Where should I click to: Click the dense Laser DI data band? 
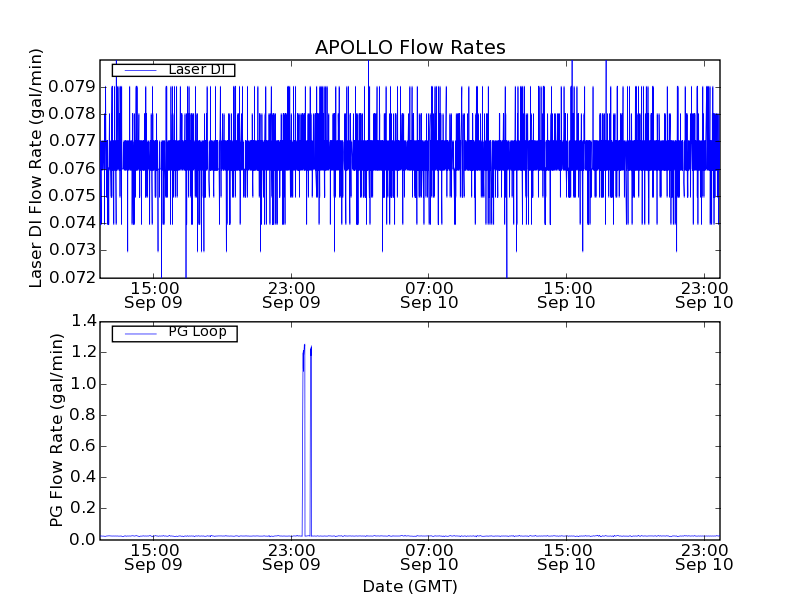tap(410, 155)
